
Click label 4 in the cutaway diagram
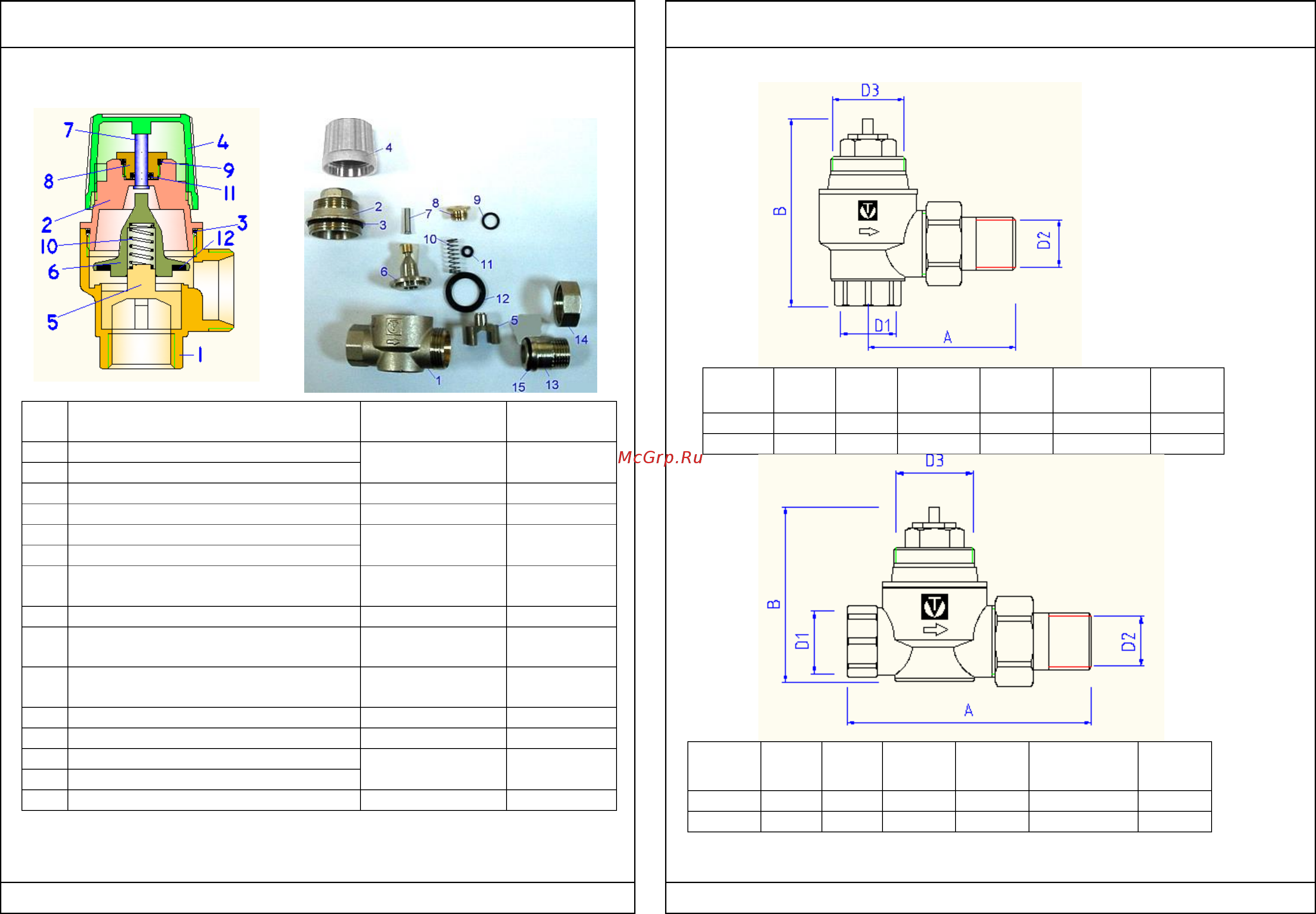coord(223,142)
